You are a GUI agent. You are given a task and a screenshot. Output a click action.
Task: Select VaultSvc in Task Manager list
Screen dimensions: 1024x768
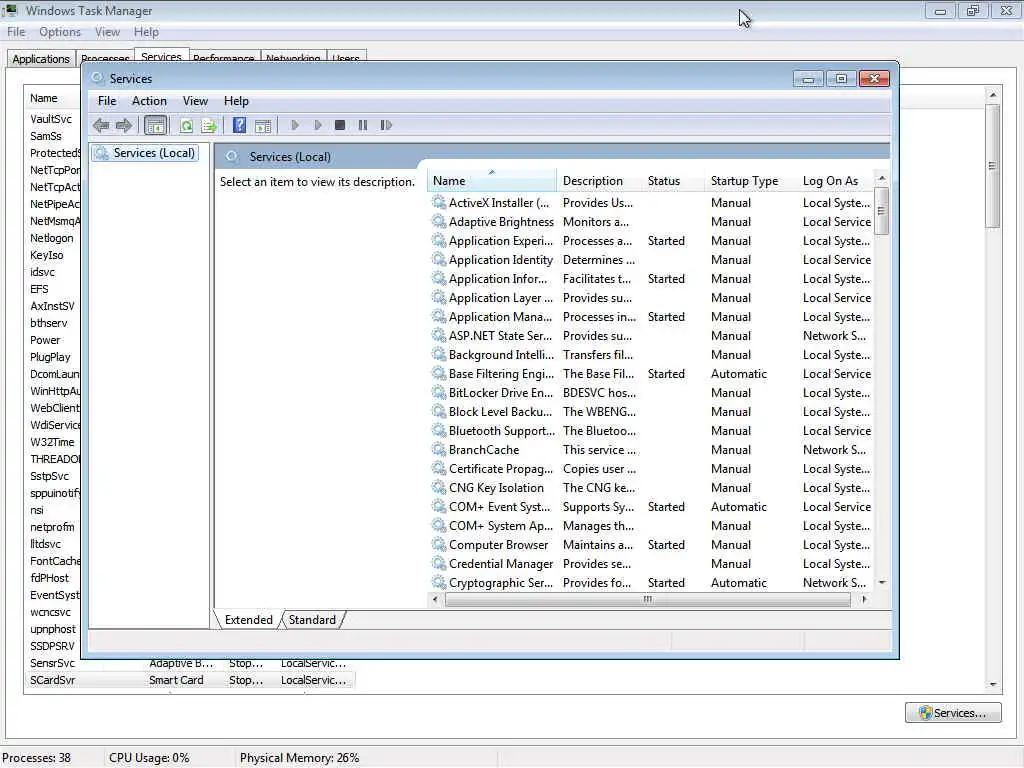tap(51, 119)
